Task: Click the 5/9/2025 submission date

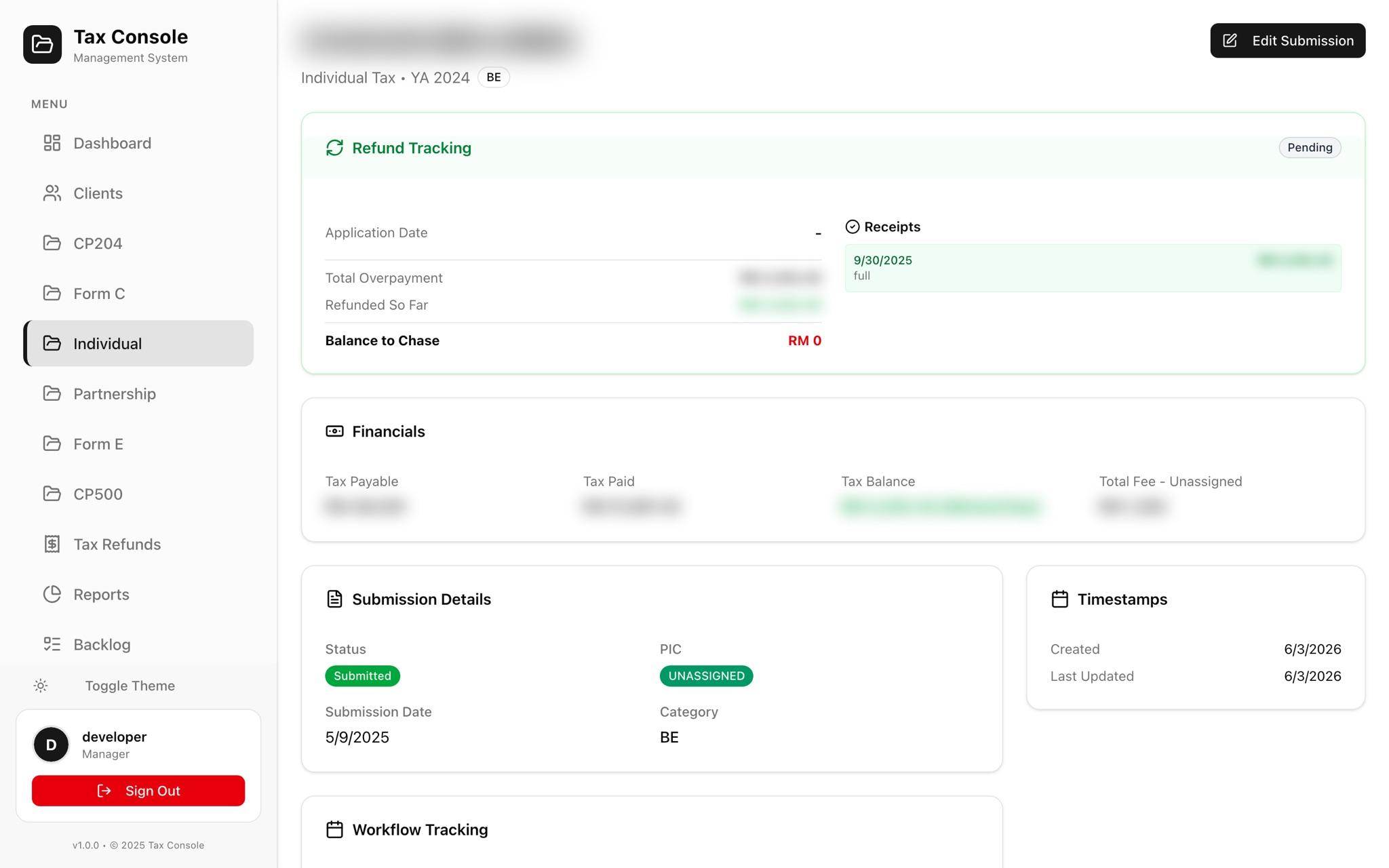Action: pos(357,737)
